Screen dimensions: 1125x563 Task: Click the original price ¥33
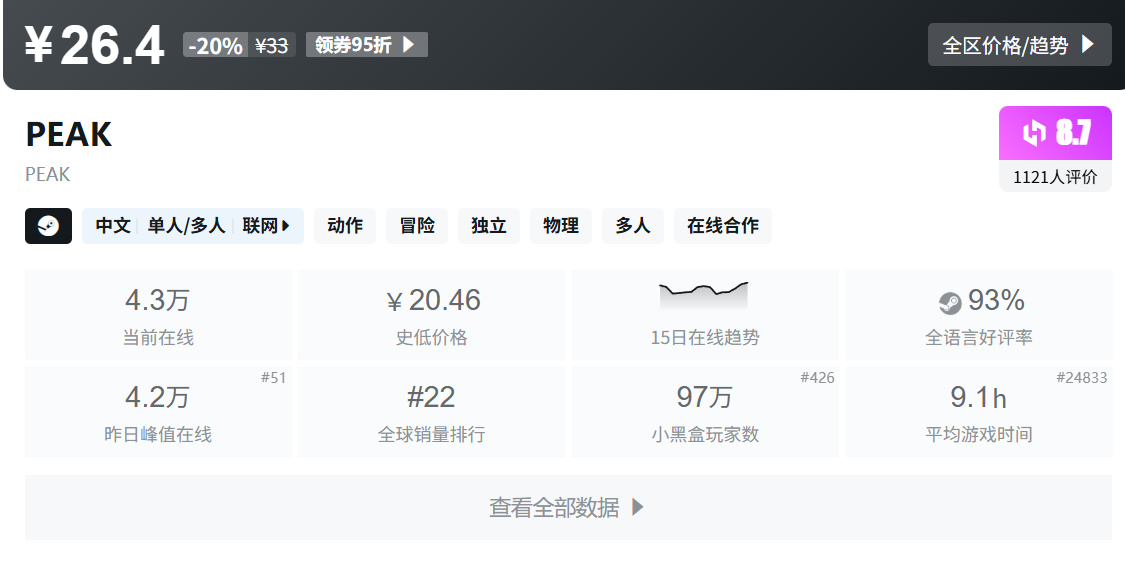[272, 45]
